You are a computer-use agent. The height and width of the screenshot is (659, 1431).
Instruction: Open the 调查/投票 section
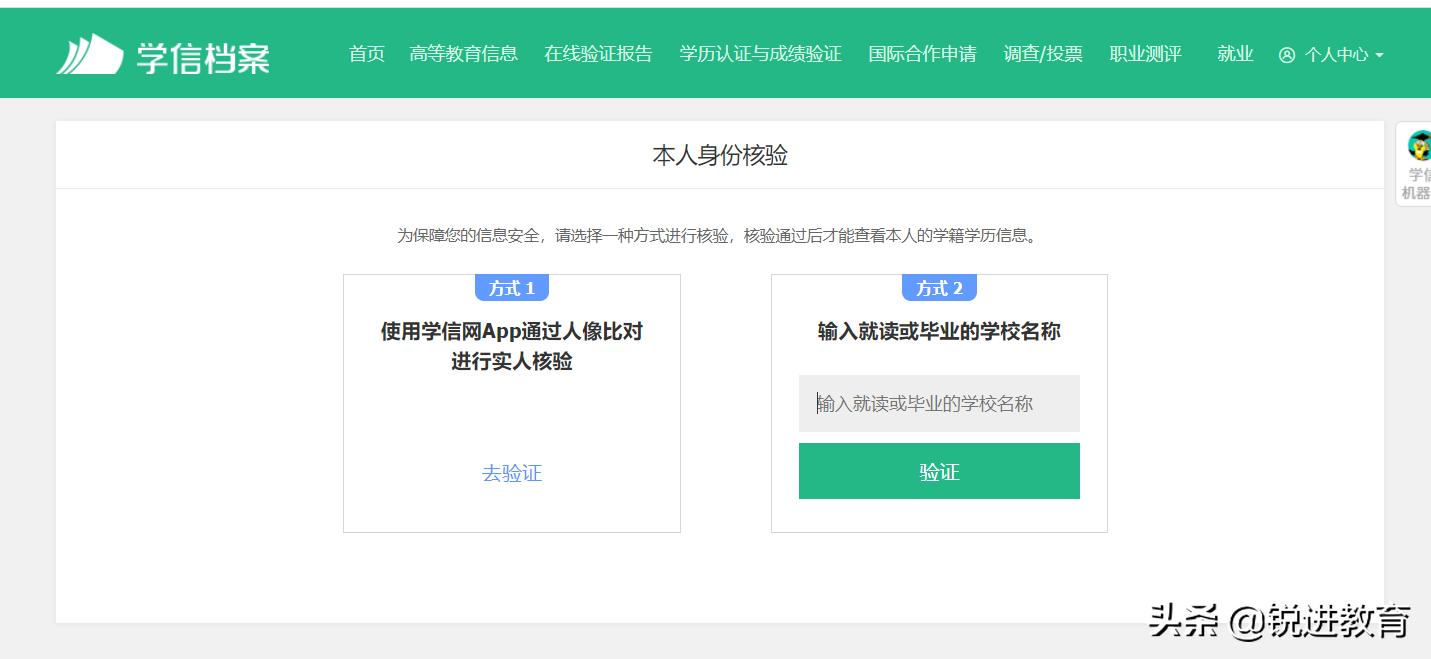[1043, 55]
